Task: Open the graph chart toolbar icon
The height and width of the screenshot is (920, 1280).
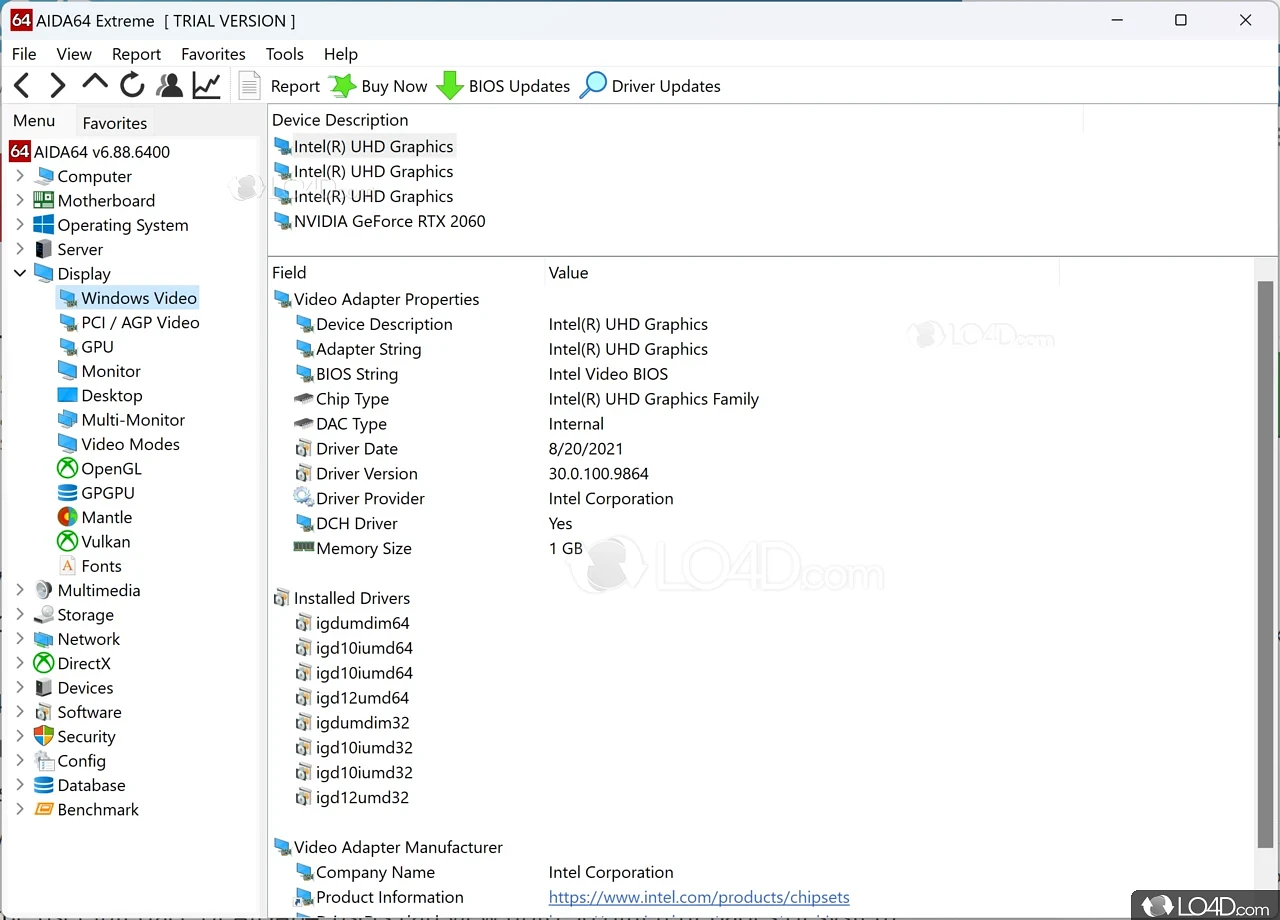Action: point(207,86)
